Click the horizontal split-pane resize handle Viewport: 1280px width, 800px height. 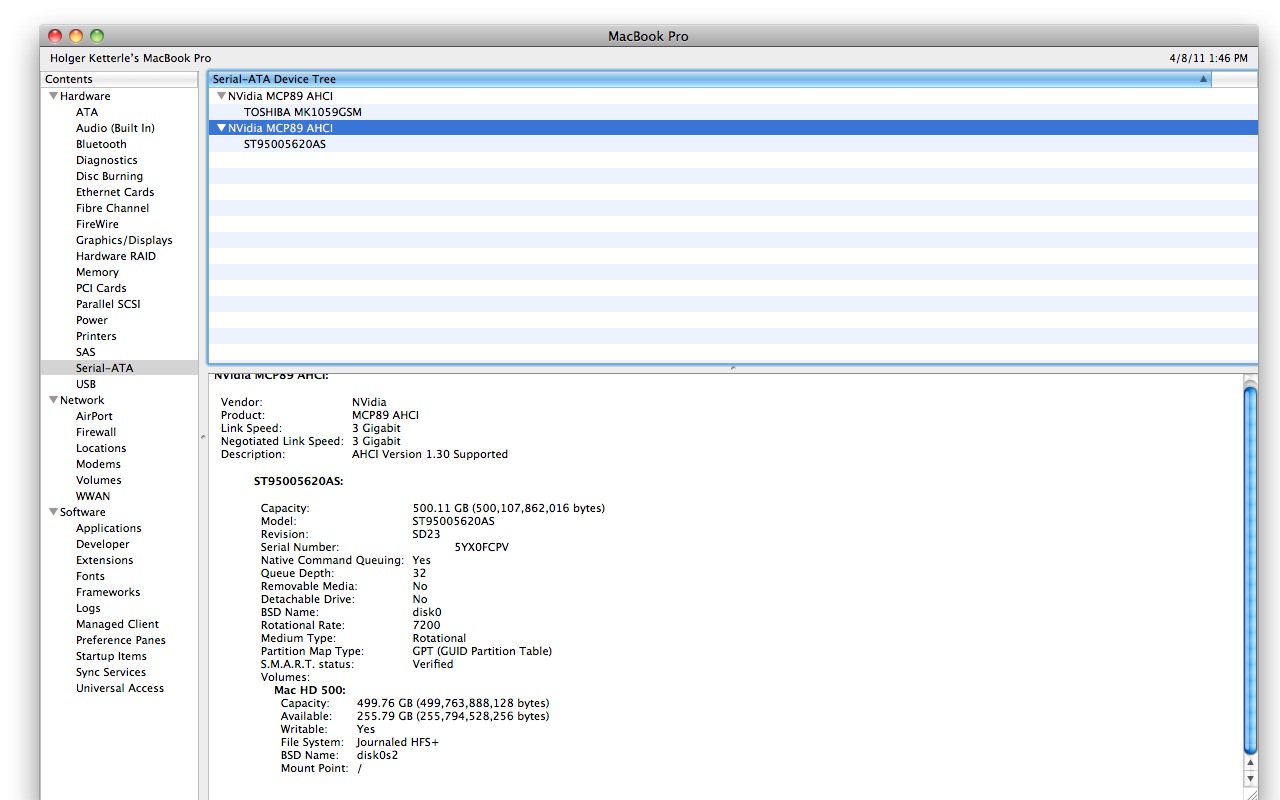pos(733,368)
